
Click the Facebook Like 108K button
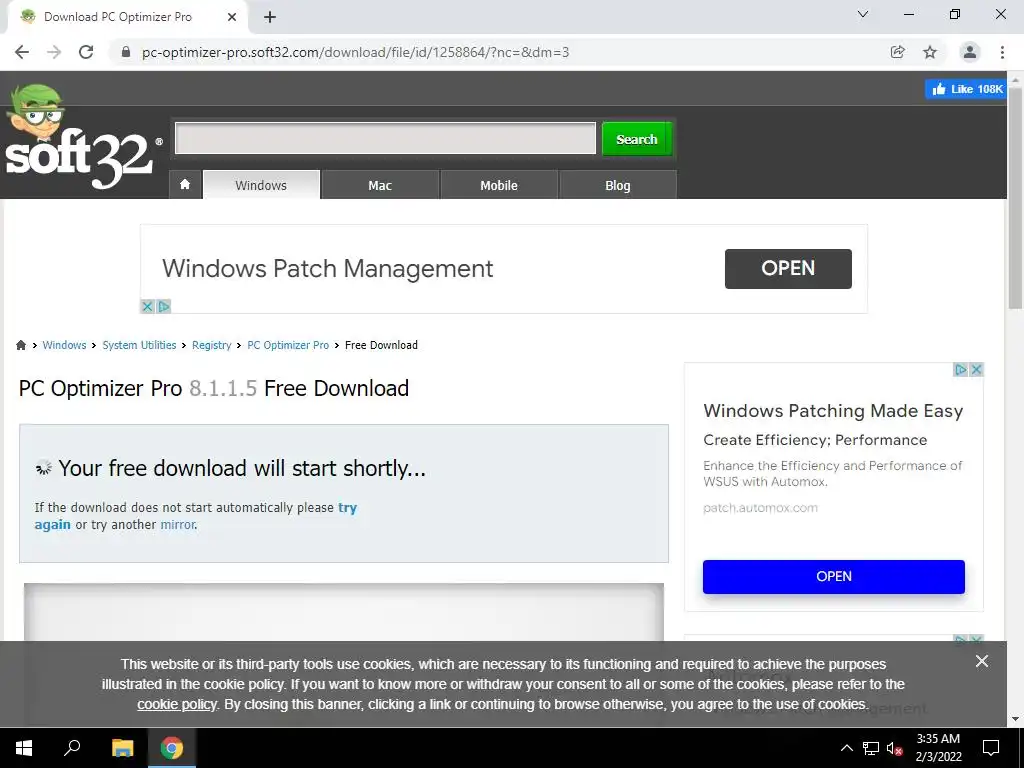pyautogui.click(x=966, y=89)
